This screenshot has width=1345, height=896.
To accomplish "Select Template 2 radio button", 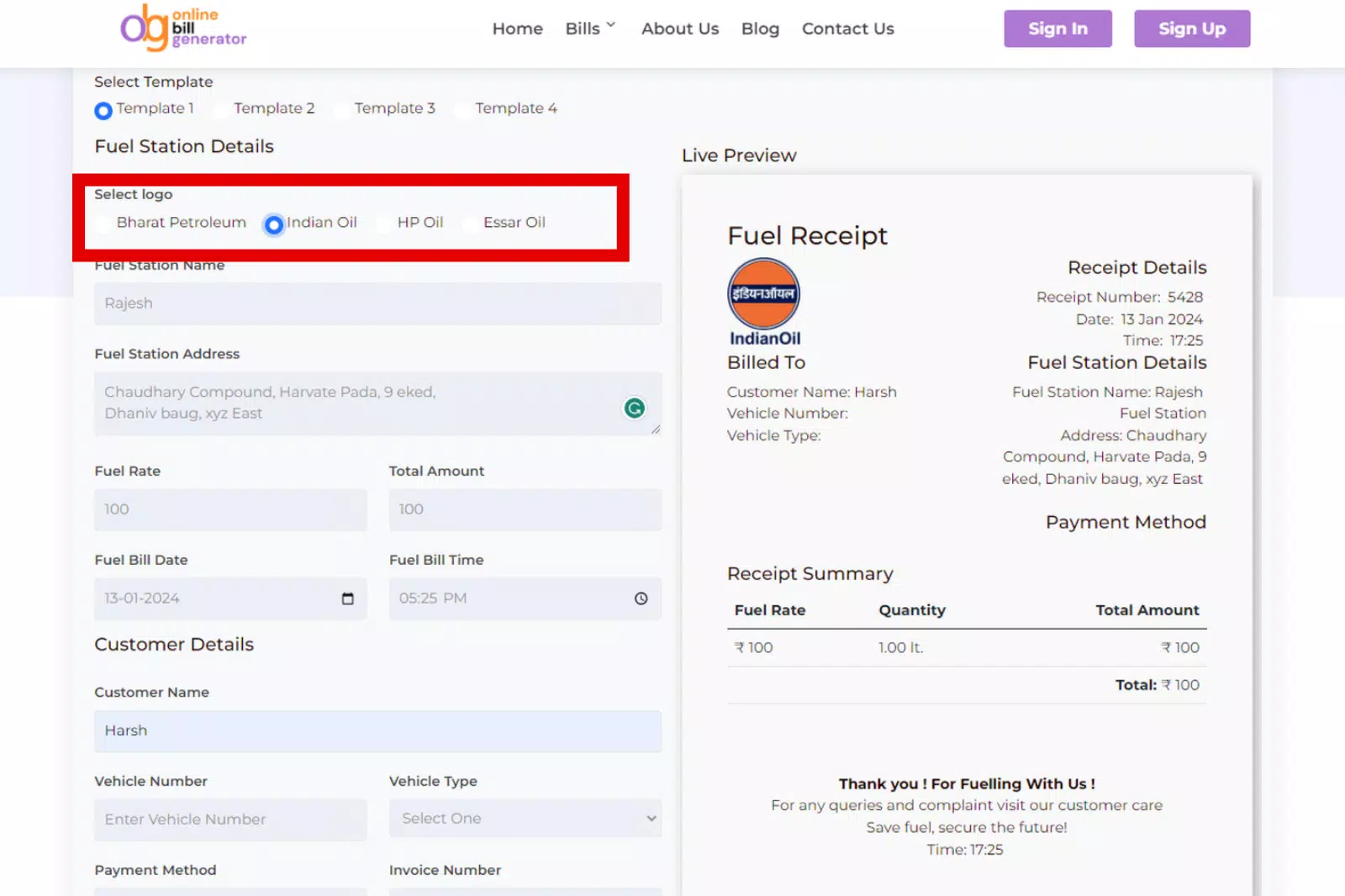I will pyautogui.click(x=221, y=110).
